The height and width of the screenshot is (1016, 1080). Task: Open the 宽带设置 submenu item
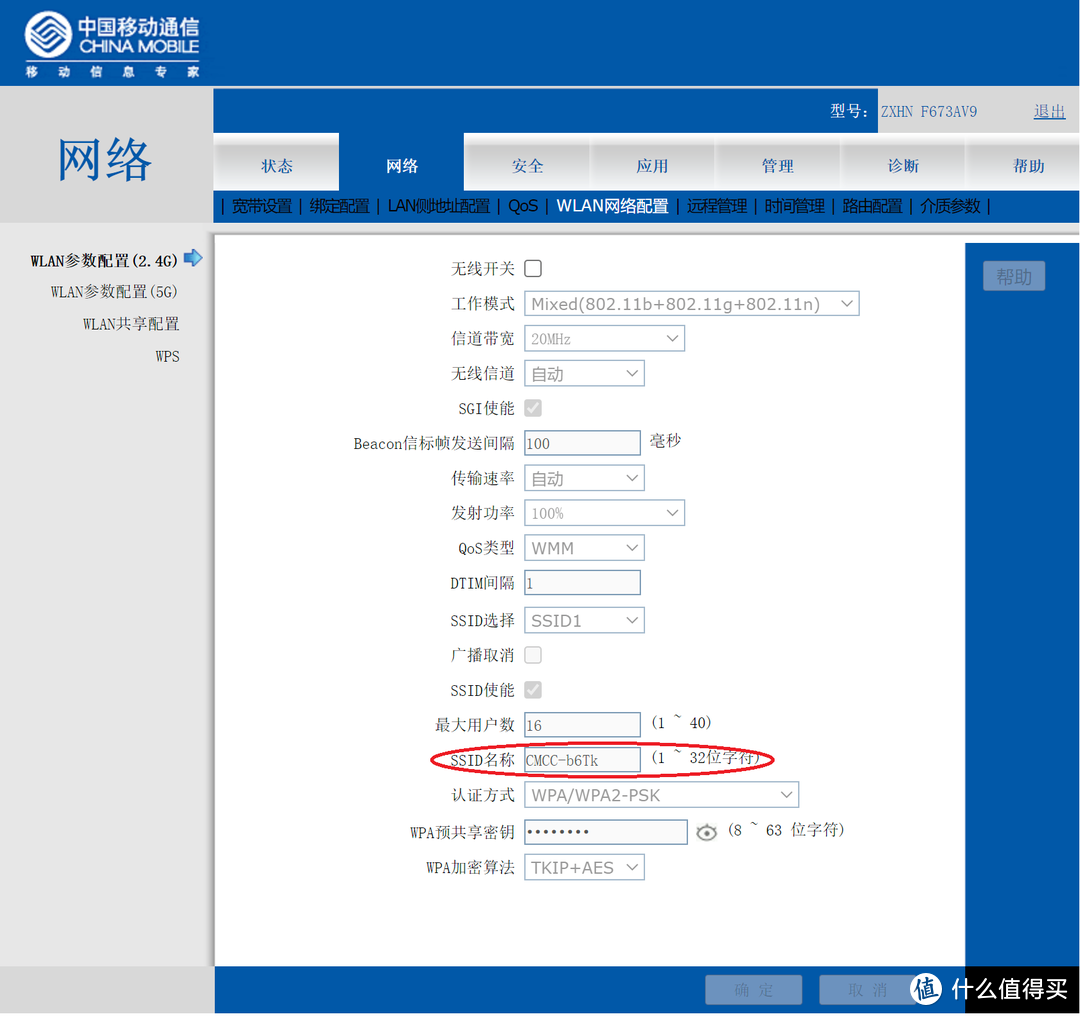point(262,206)
